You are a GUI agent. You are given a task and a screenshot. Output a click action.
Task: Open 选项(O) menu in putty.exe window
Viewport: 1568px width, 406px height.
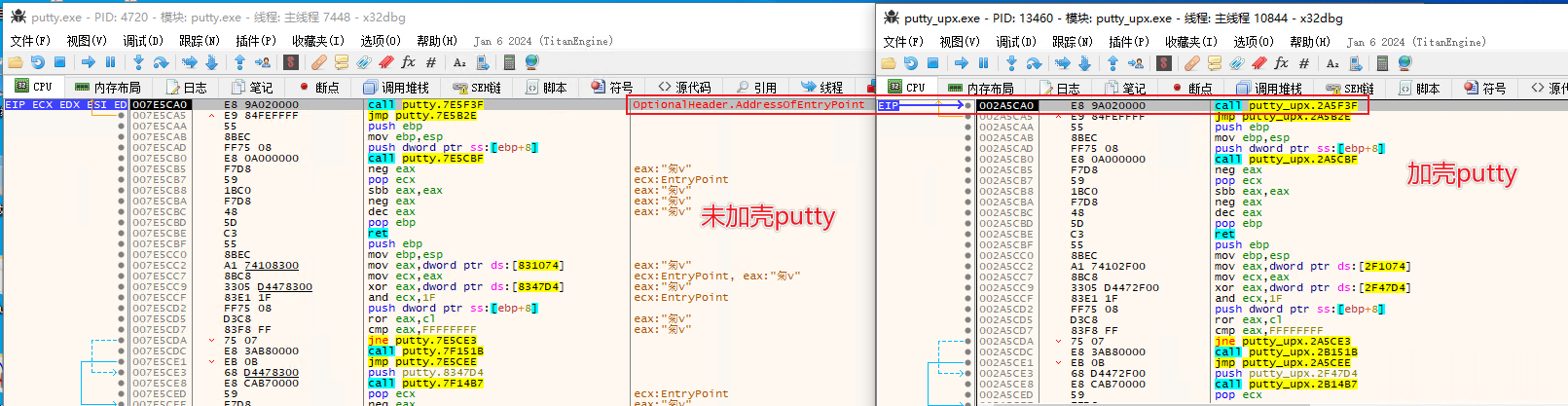381,41
